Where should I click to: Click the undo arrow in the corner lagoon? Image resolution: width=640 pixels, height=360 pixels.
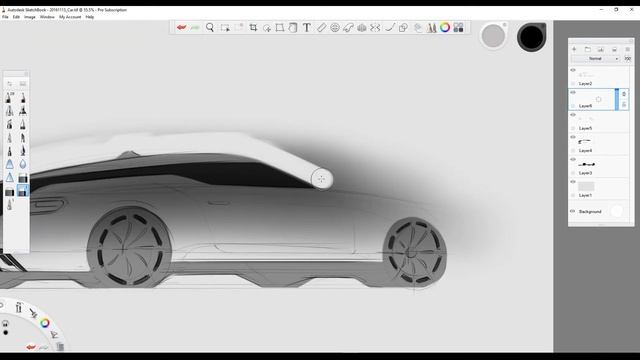[31, 347]
